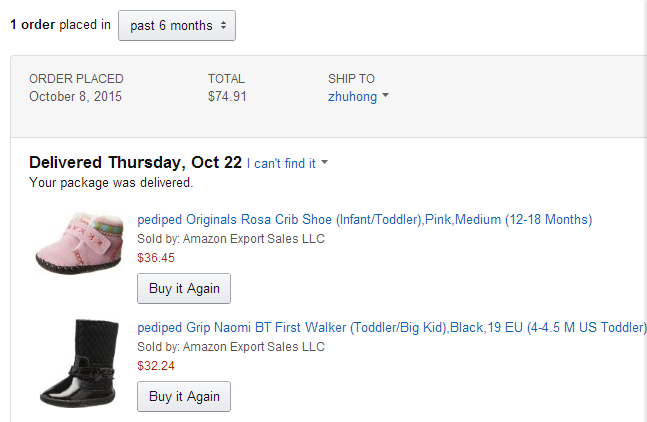Open the pink Rosa Crib Shoe thumbnail

pos(79,243)
